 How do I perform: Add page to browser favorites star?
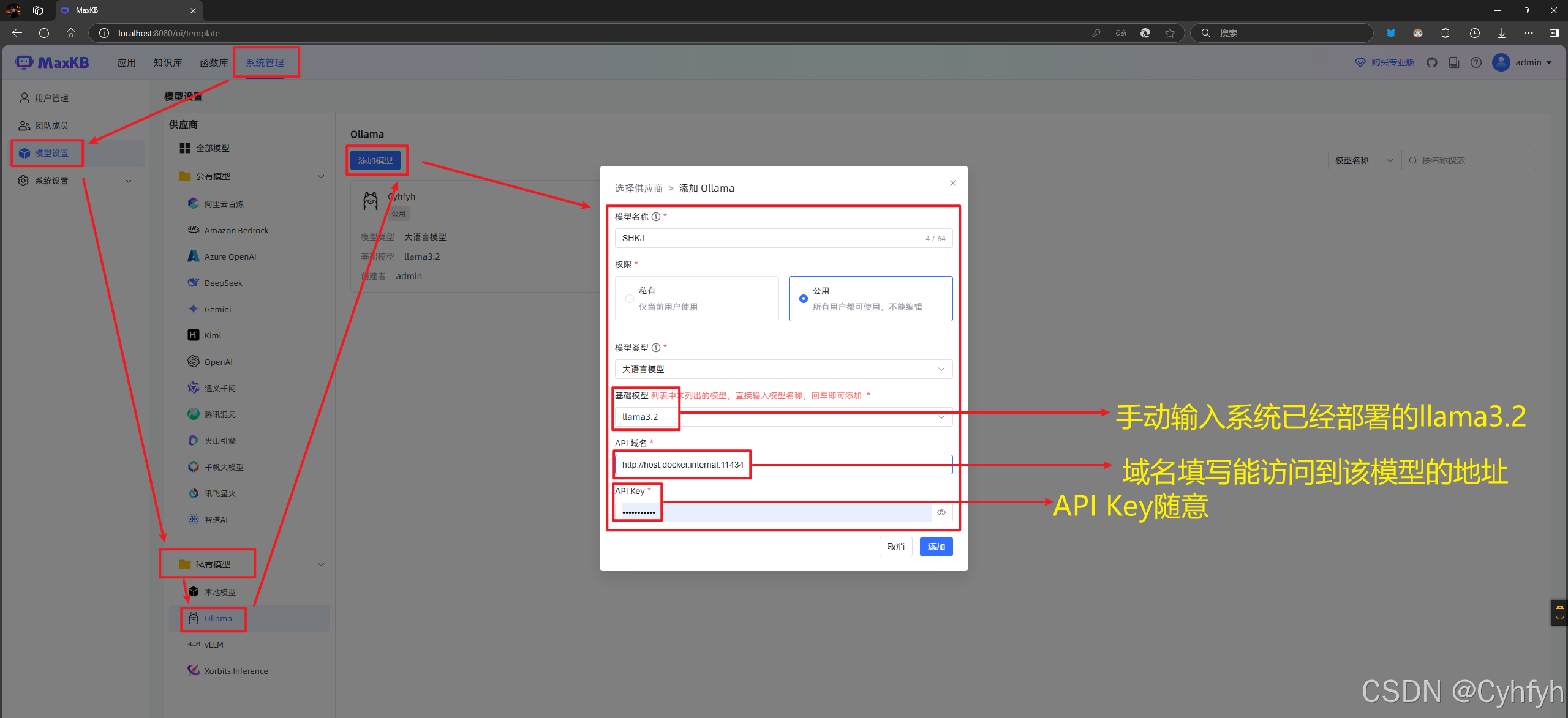click(x=1170, y=33)
